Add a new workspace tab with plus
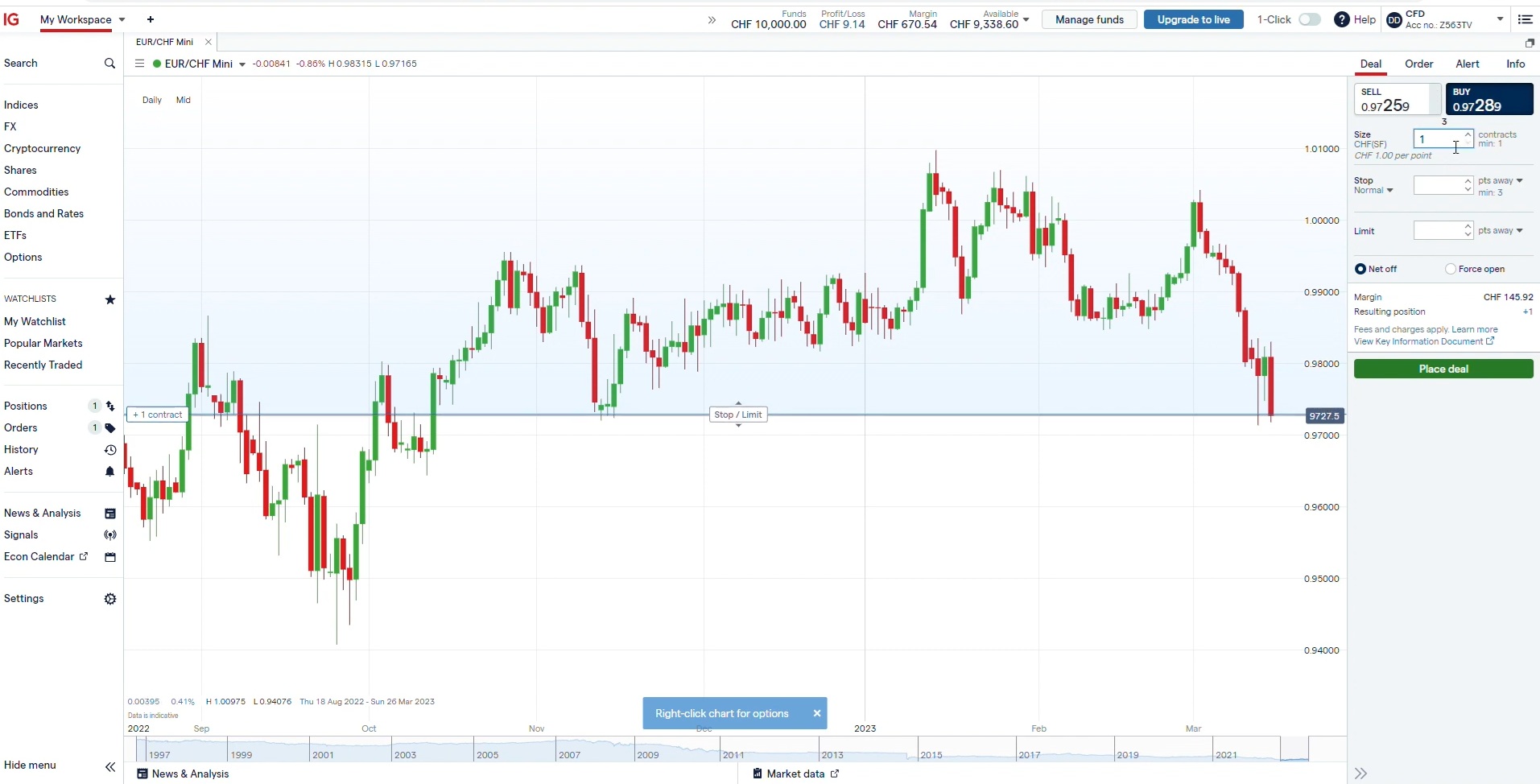Screen dimensions: 1540x784 tap(151, 19)
